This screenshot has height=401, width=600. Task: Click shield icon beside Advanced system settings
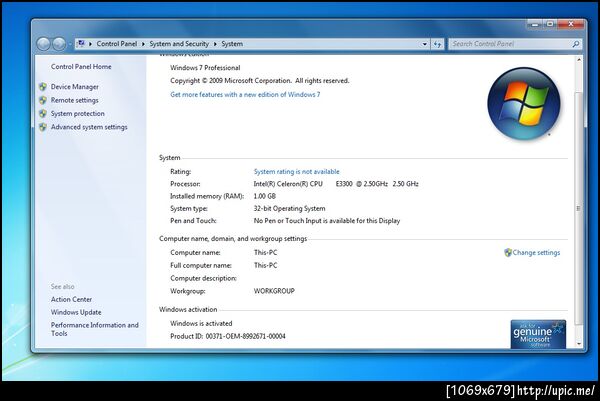[x=43, y=127]
